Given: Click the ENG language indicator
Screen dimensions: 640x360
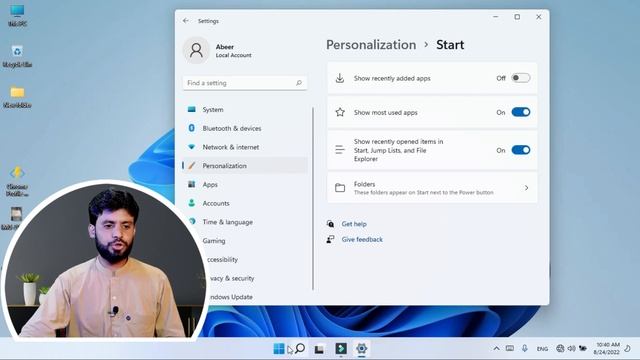Looking at the screenshot, I should [x=542, y=349].
